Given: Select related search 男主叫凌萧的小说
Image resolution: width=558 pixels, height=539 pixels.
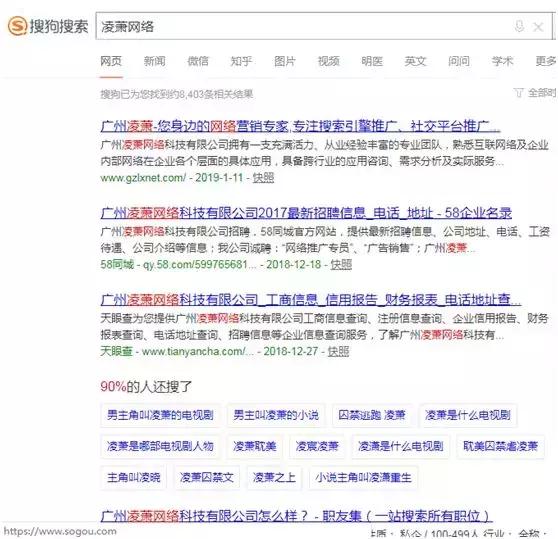Looking at the screenshot, I should (276, 415).
